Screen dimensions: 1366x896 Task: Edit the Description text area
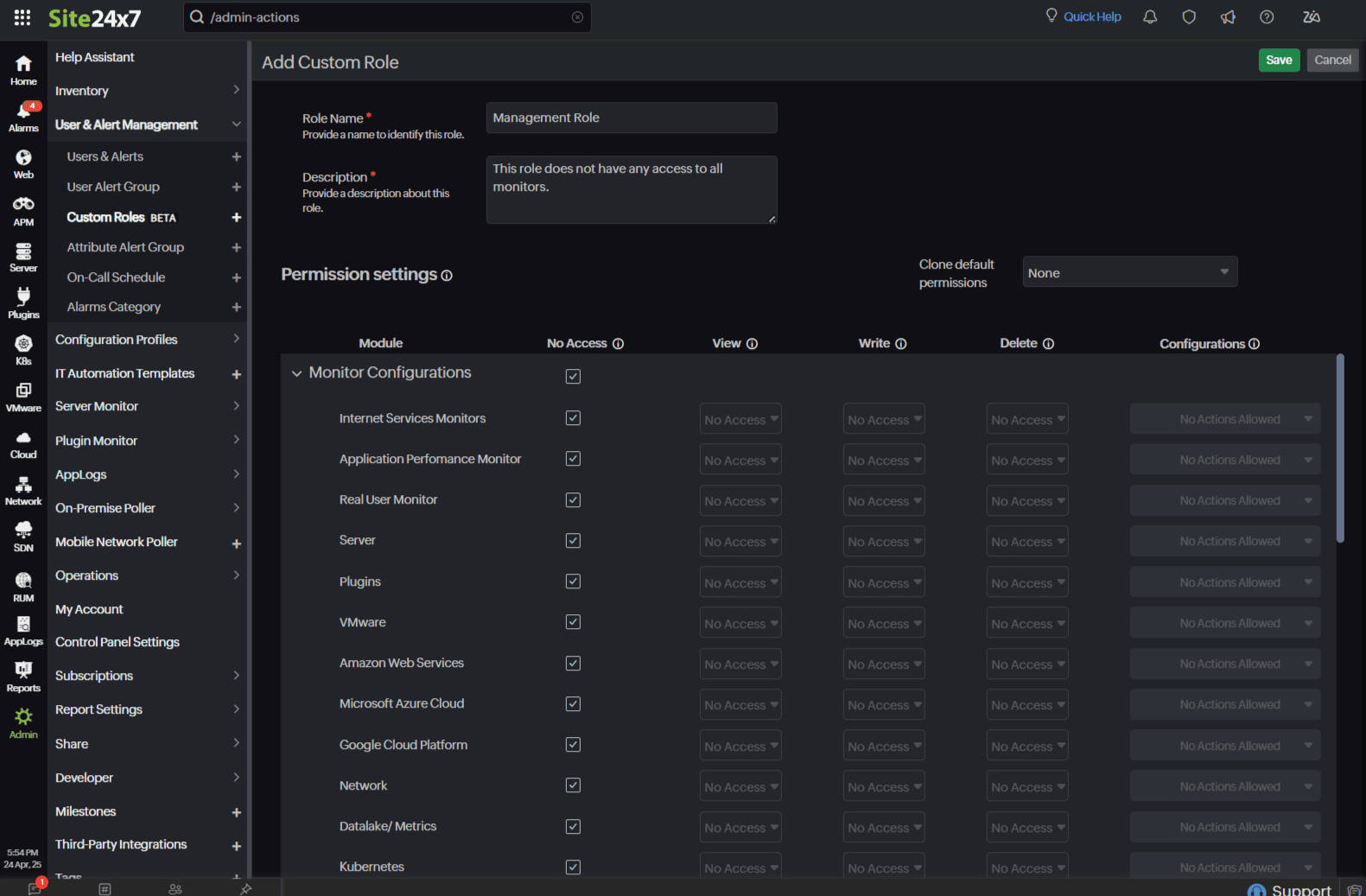pos(632,189)
